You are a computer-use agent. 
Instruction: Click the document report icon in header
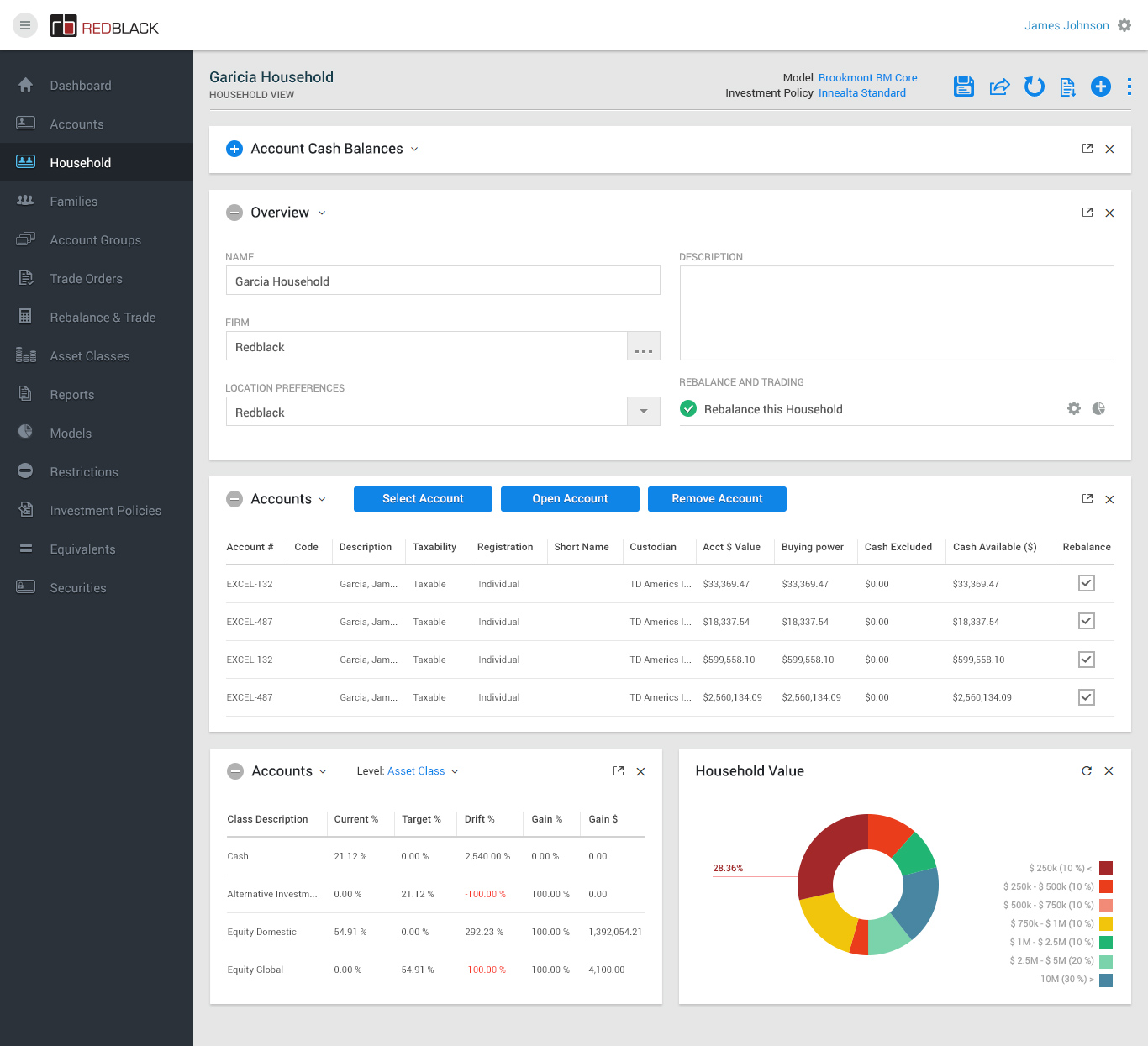pos(1067,87)
